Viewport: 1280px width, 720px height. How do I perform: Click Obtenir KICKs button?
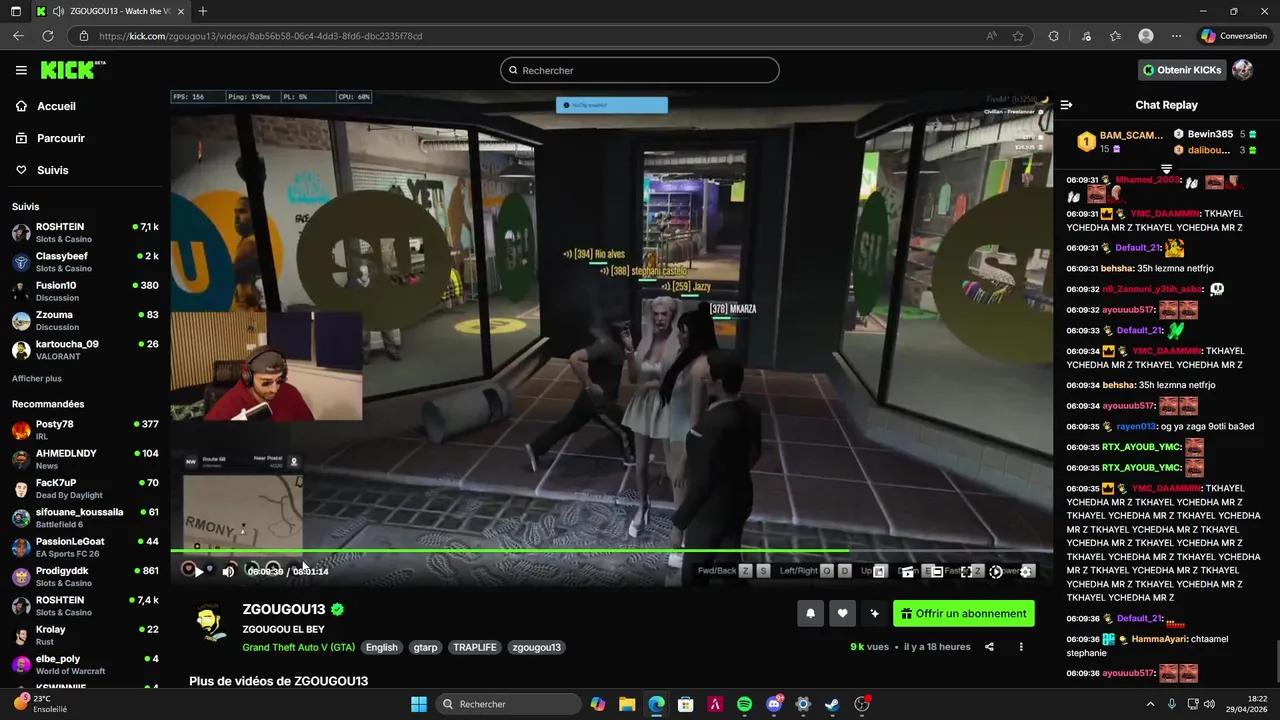pyautogui.click(x=1182, y=70)
